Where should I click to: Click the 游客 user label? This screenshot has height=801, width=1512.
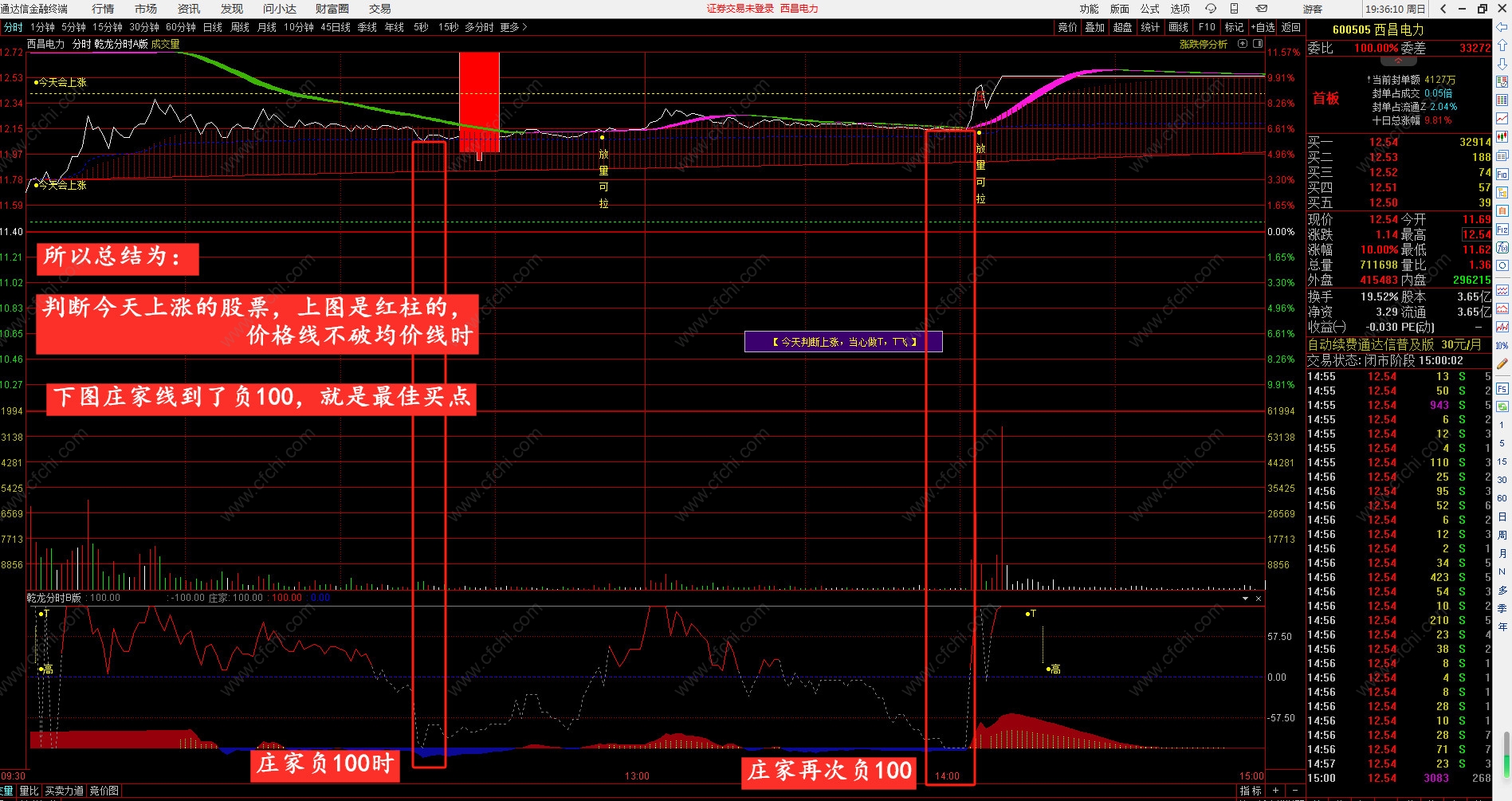click(x=1312, y=9)
